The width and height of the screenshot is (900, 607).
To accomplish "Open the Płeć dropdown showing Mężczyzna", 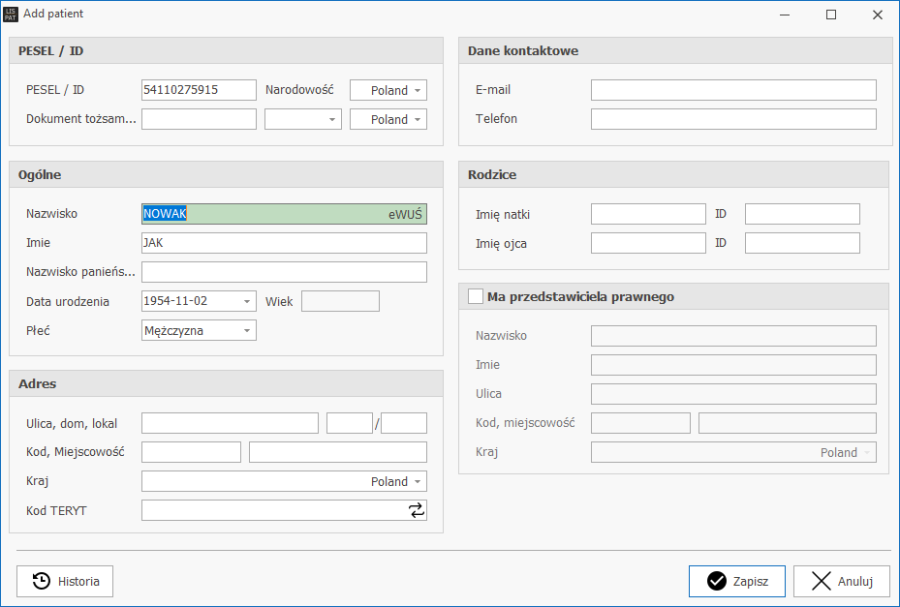I will [x=247, y=330].
